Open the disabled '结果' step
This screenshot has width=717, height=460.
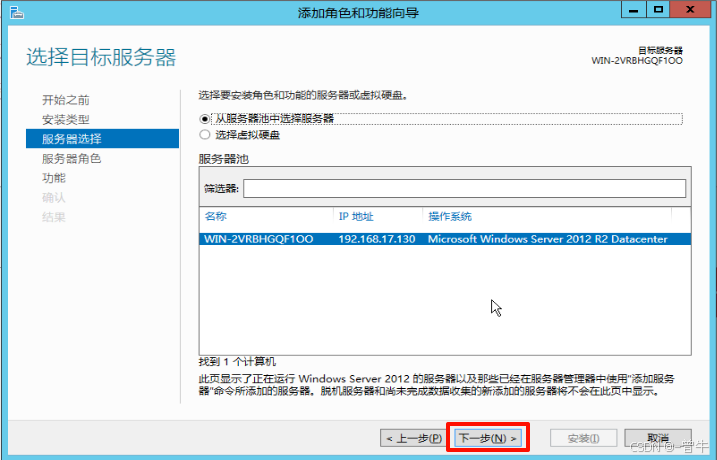click(54, 217)
